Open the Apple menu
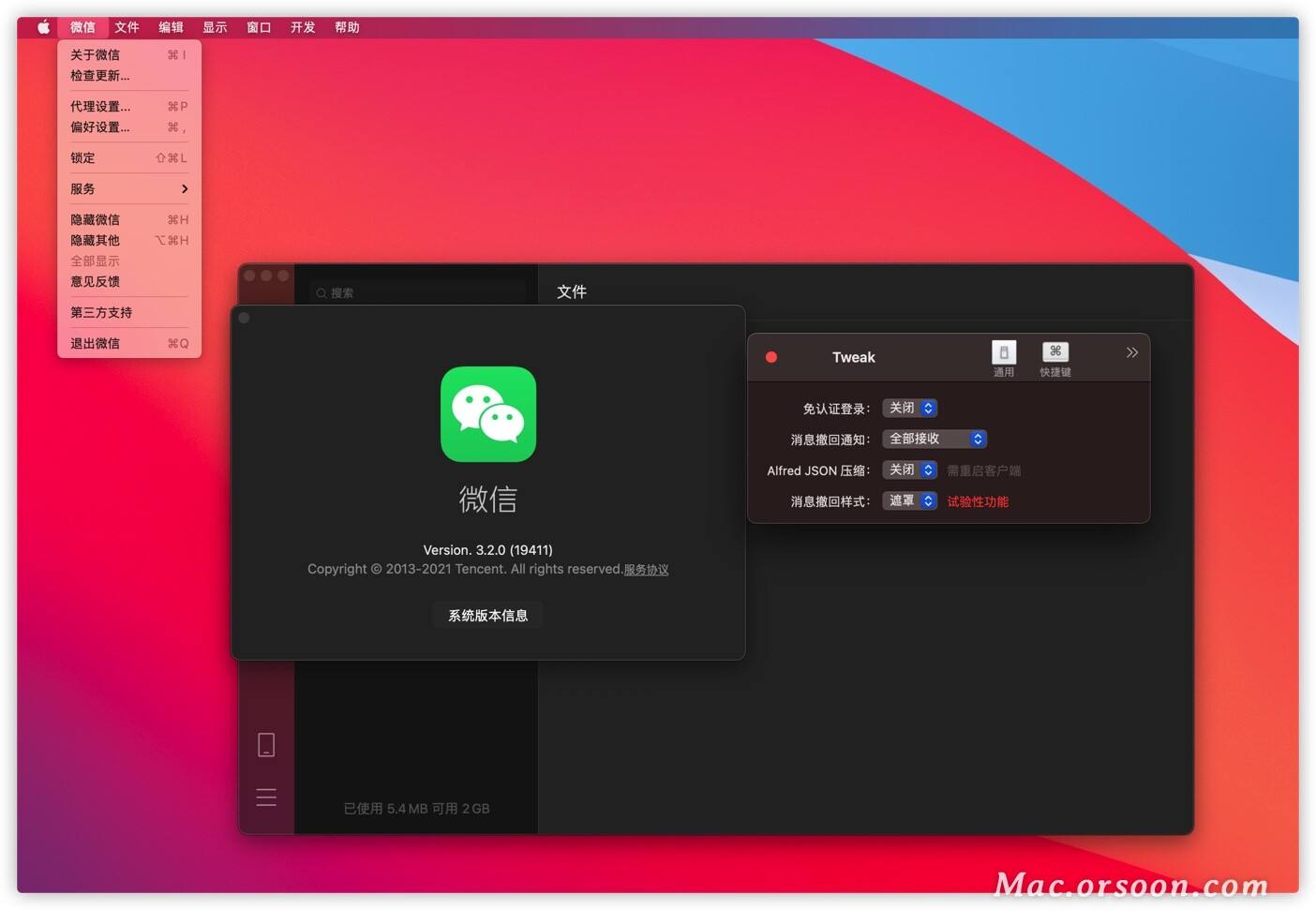1316x910 pixels. [43, 27]
